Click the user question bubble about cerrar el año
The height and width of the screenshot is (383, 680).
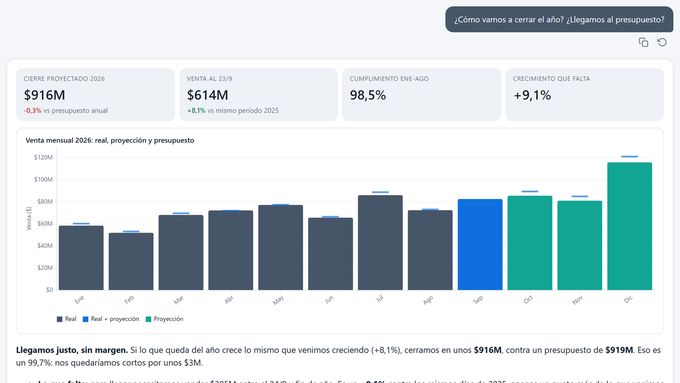[559, 20]
